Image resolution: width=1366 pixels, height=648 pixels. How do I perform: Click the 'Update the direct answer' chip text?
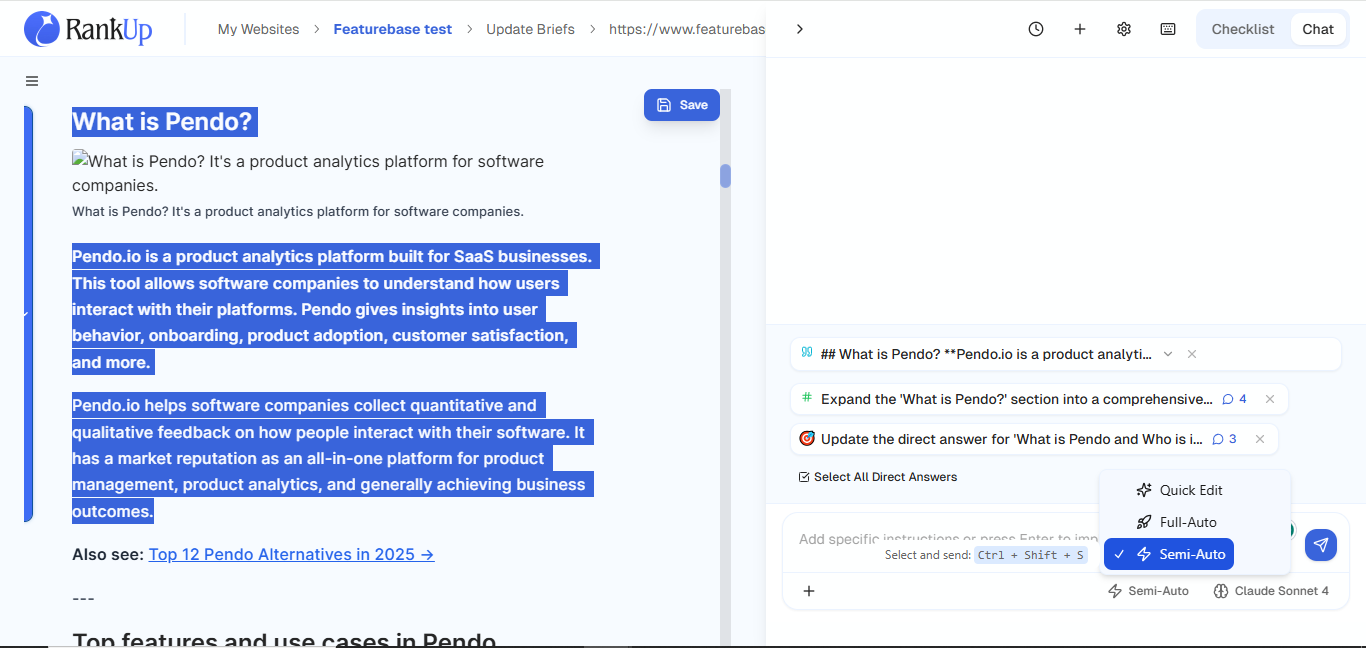1012,439
